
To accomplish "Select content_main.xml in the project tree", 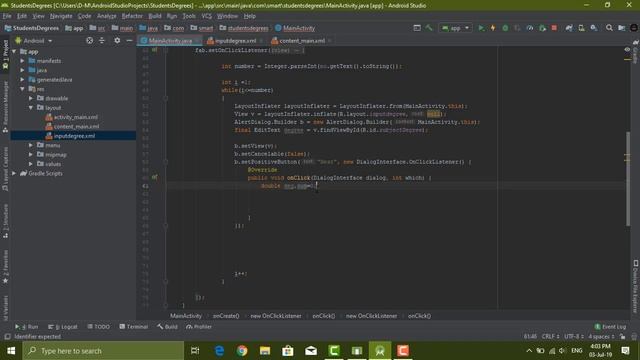I will [x=76, y=127].
